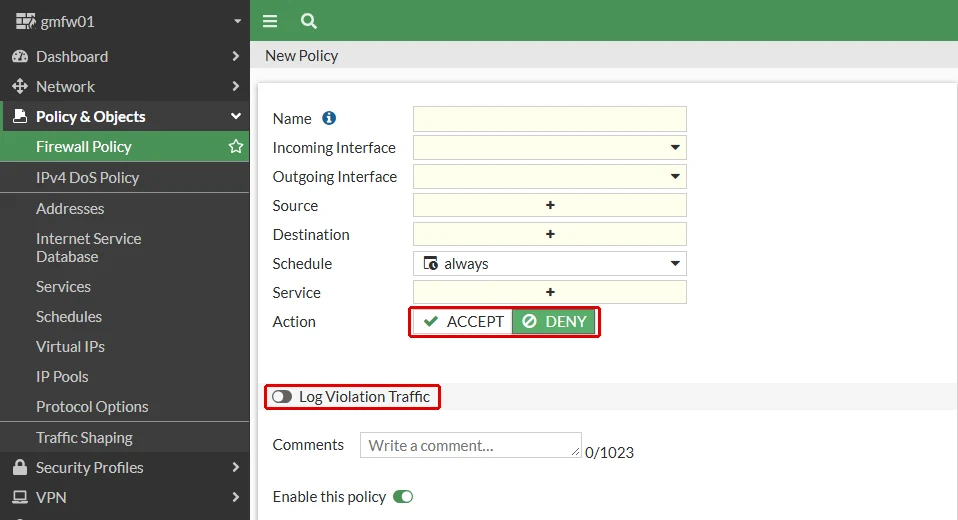Open the search magnifier icon

coord(309,21)
